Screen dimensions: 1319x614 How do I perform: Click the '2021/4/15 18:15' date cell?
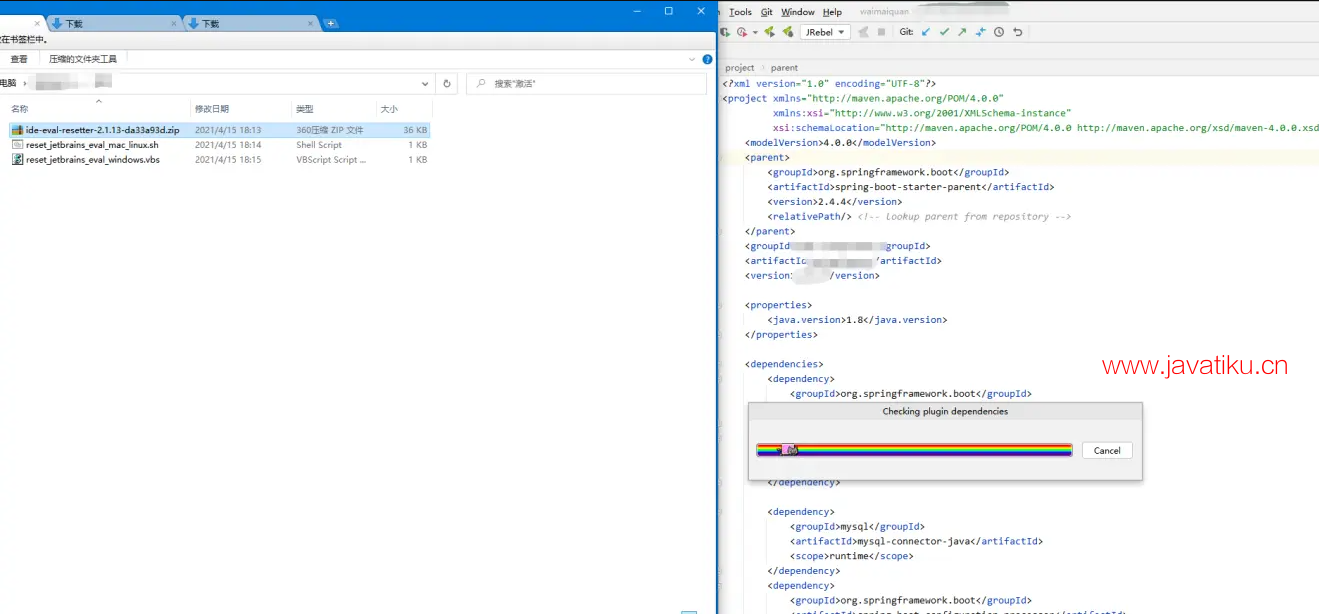pos(228,160)
